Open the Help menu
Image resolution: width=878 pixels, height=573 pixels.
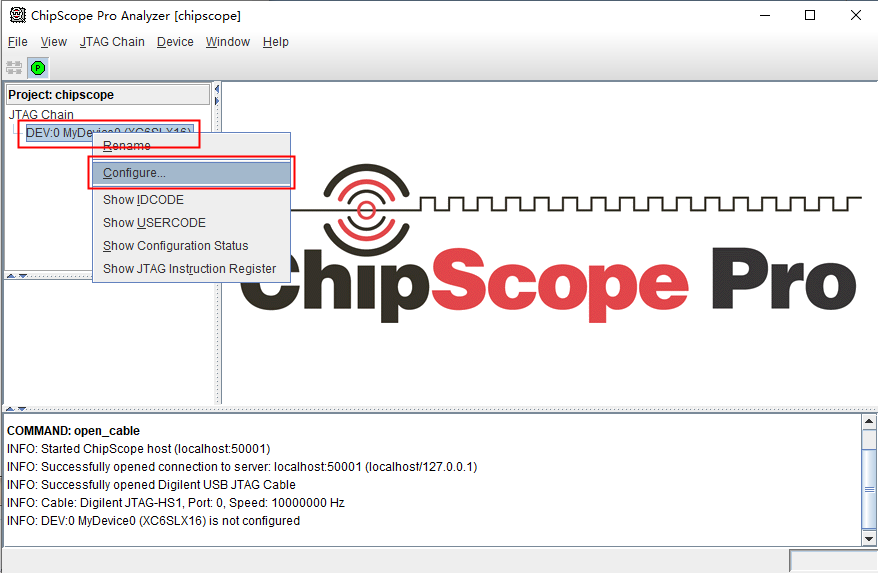[275, 42]
